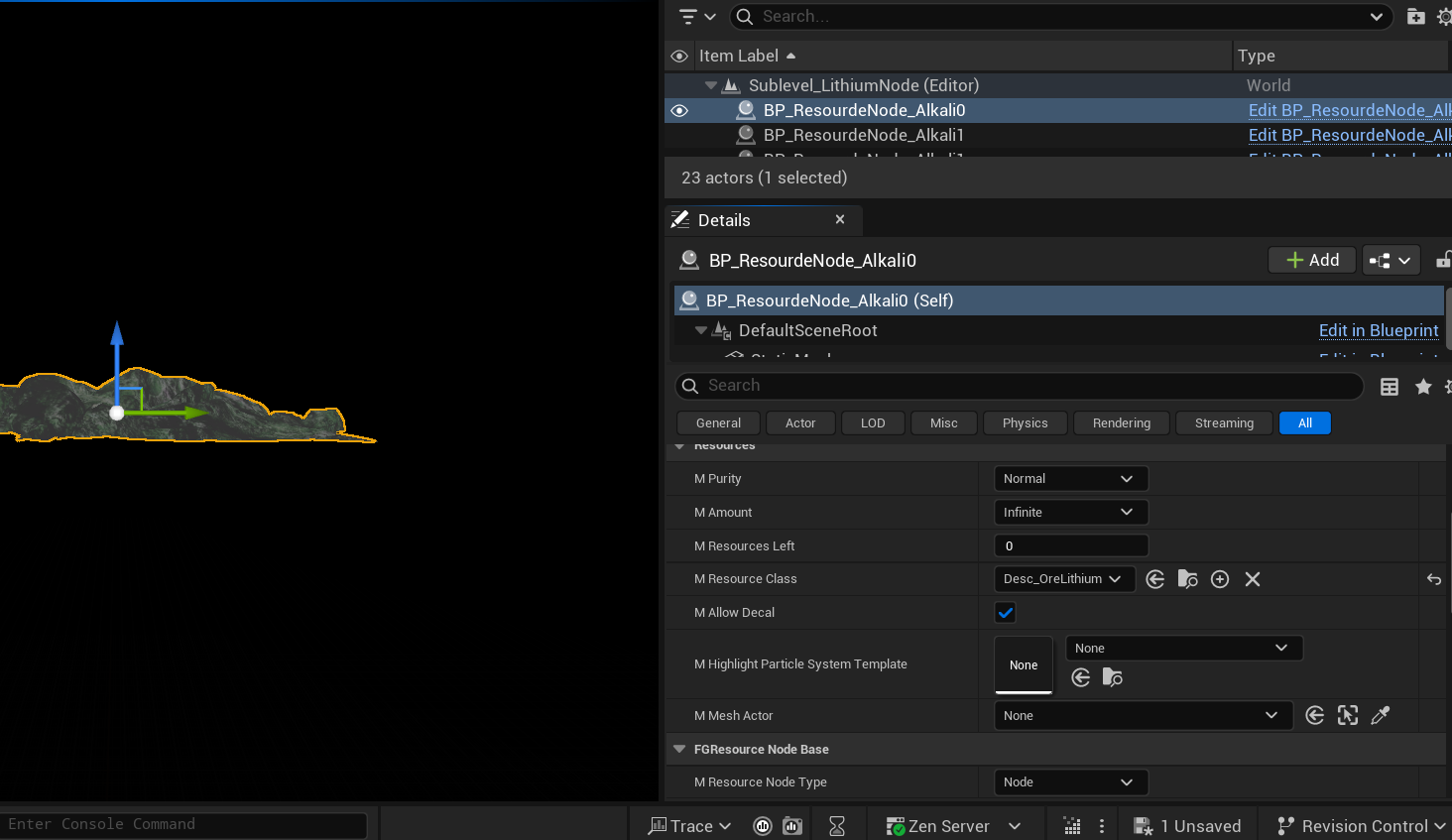Expand Outliner search options chevron
This screenshot has width=1452, height=840.
point(1377,17)
